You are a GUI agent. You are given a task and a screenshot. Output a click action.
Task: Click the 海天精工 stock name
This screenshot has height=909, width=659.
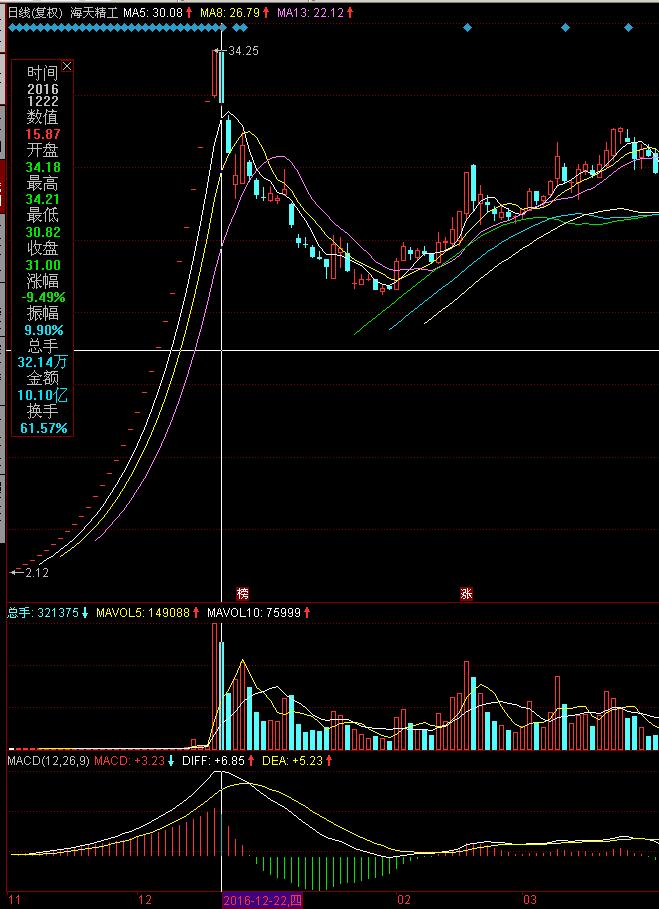(93, 13)
